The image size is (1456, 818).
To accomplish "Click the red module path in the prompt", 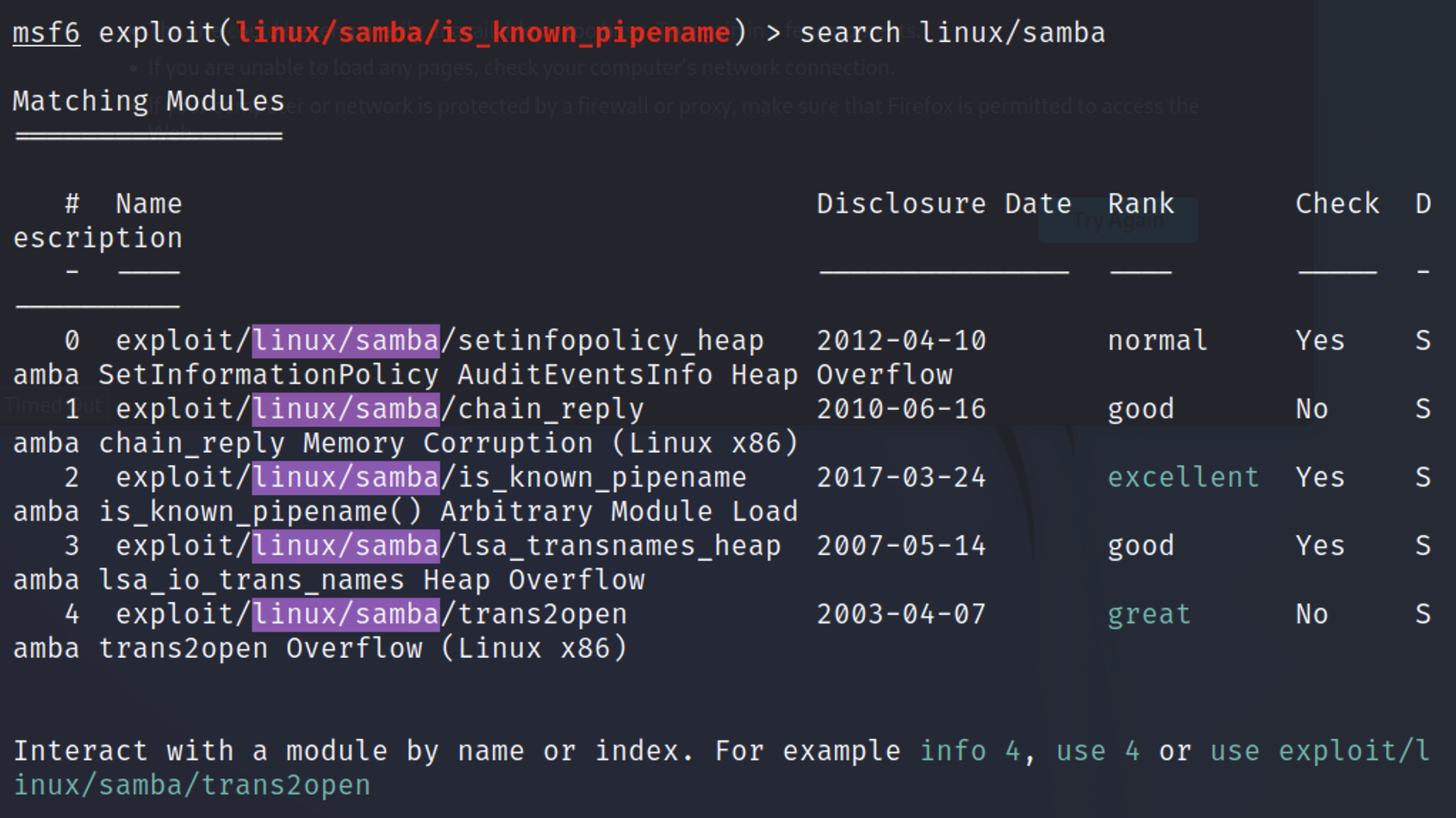I will (x=482, y=33).
